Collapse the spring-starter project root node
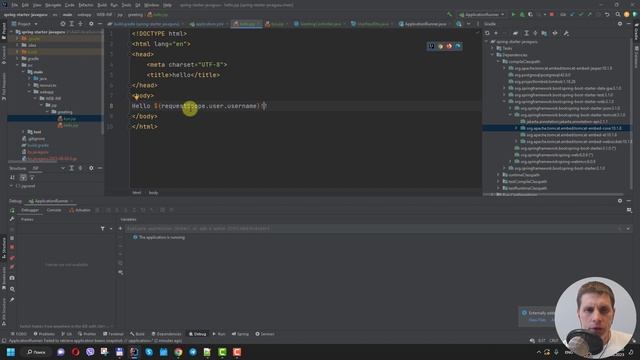 11,32
